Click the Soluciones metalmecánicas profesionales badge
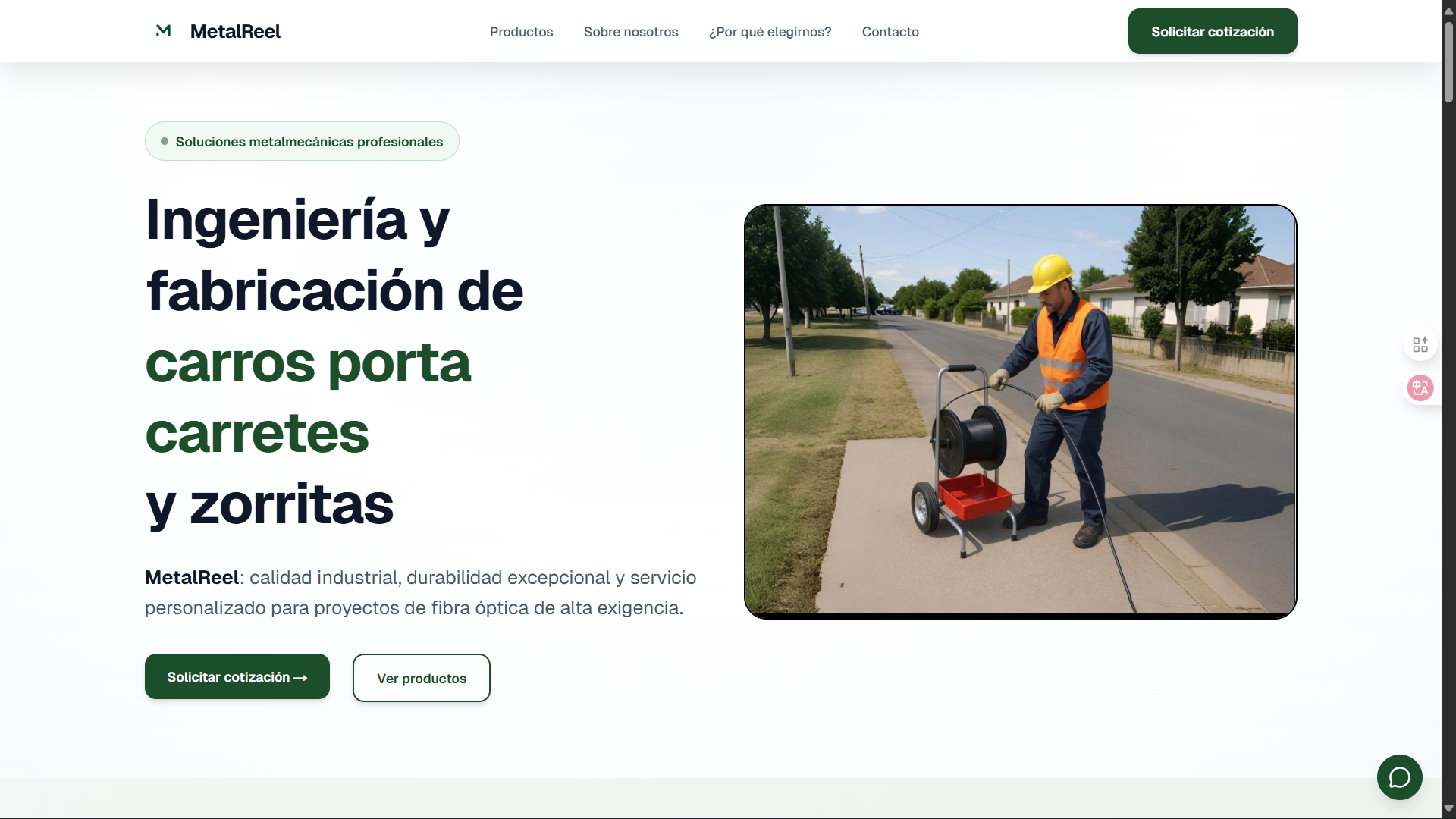This screenshot has height=819, width=1456. click(x=302, y=142)
